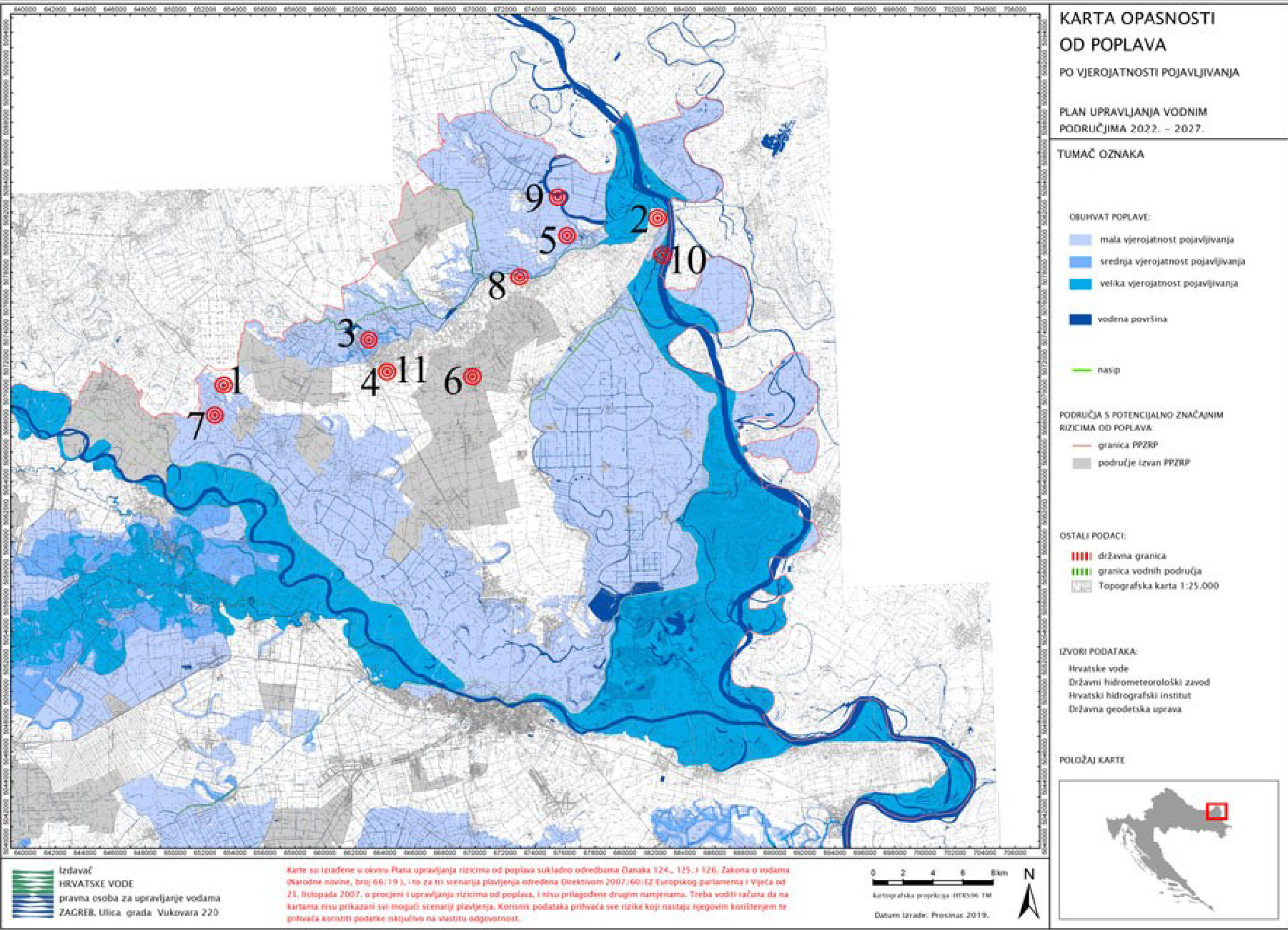Click the target marker beside number 10
Image resolution: width=1288 pixels, height=930 pixels.
(662, 254)
